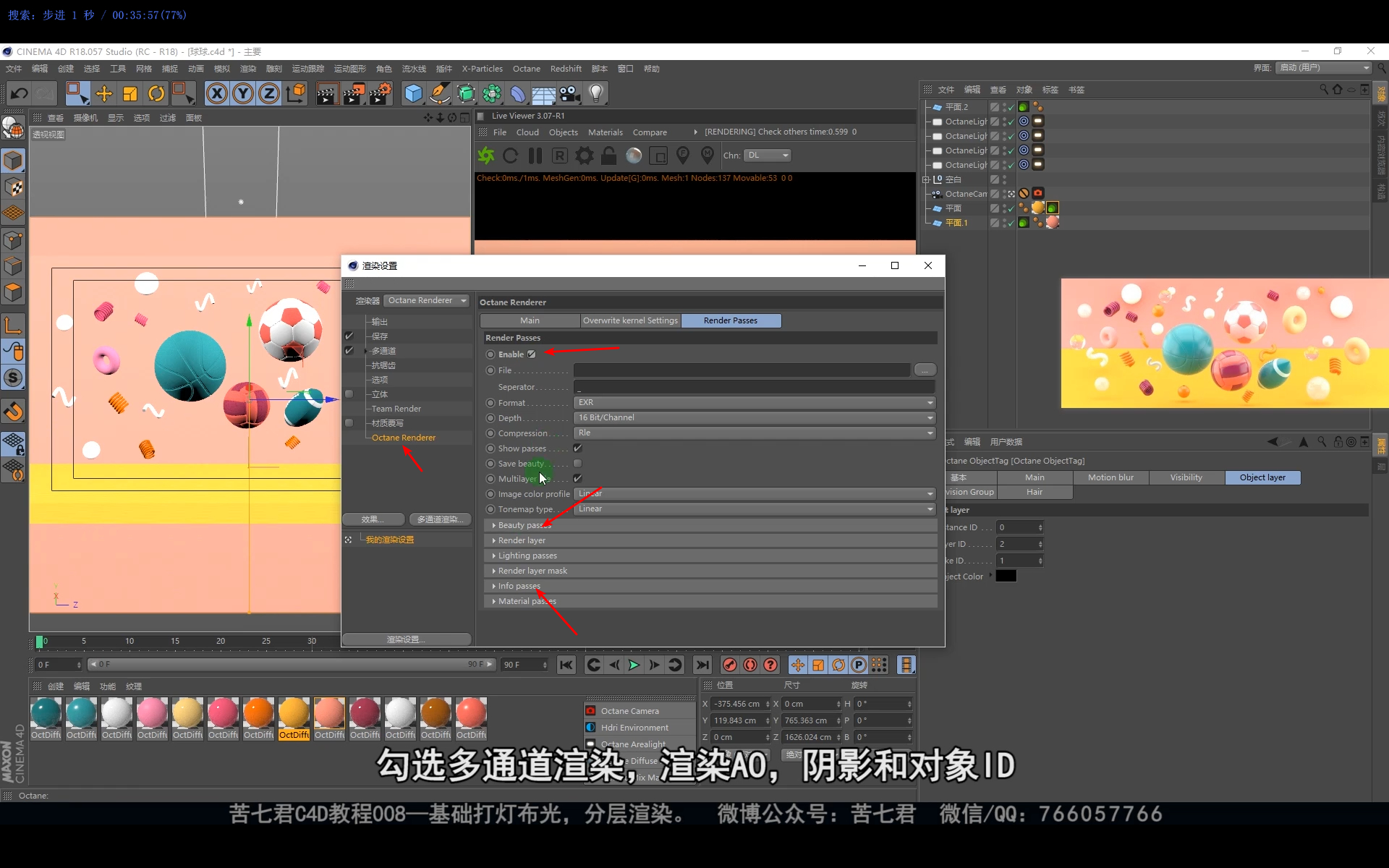The height and width of the screenshot is (868, 1389).
Task: Open Live Viewer settings gear icon
Action: pyautogui.click(x=584, y=156)
